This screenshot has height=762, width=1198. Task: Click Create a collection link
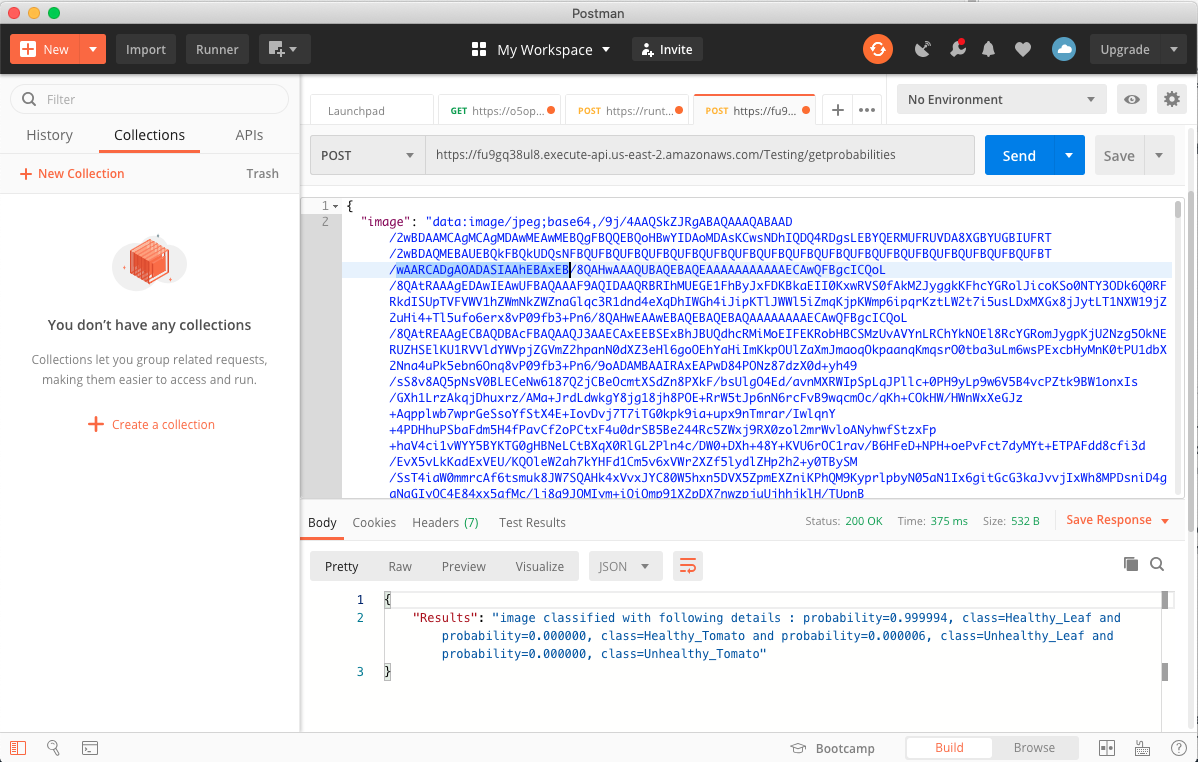tap(151, 424)
